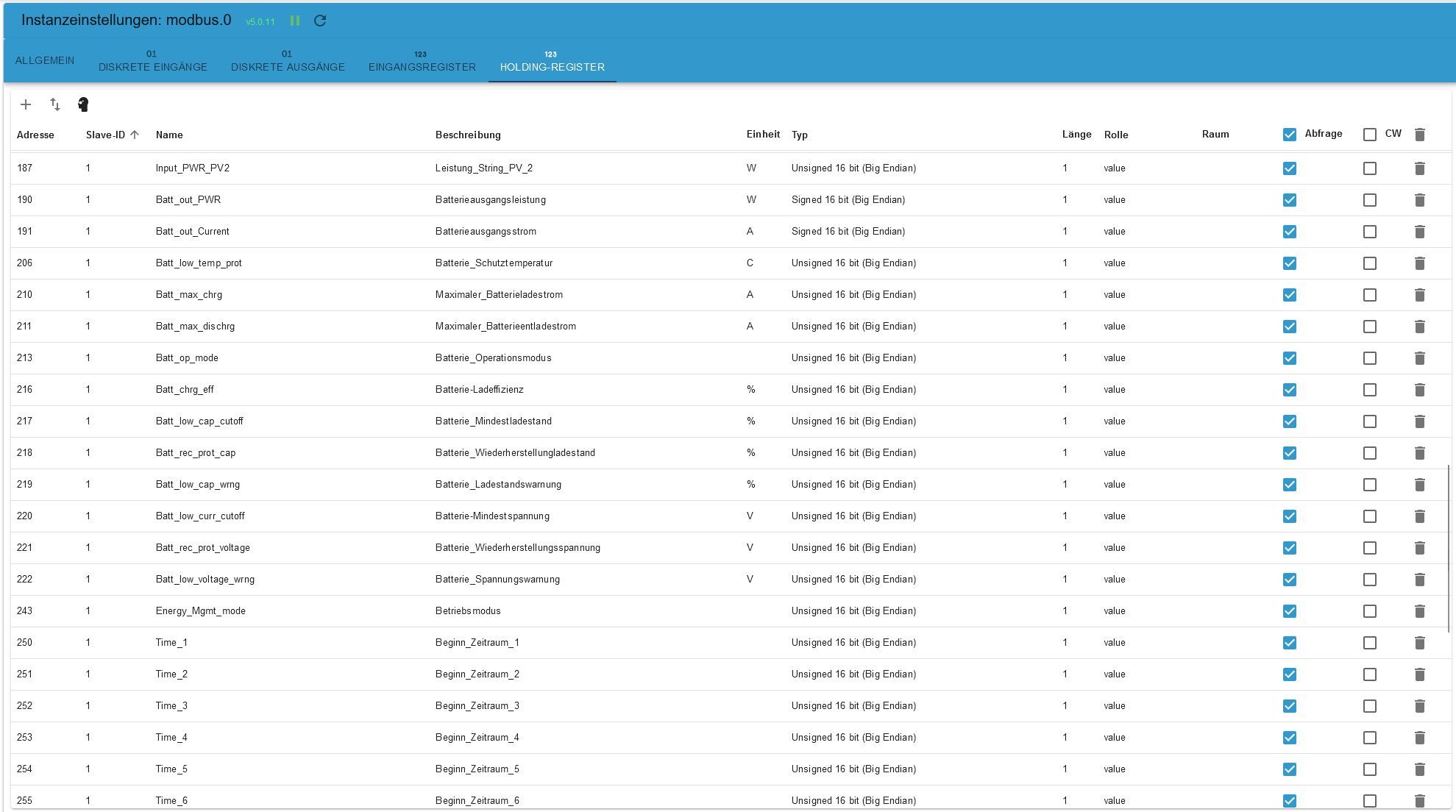Select the DISKRETE AUSGÄNGE tab
The height and width of the screenshot is (812, 1456).
pyautogui.click(x=287, y=61)
